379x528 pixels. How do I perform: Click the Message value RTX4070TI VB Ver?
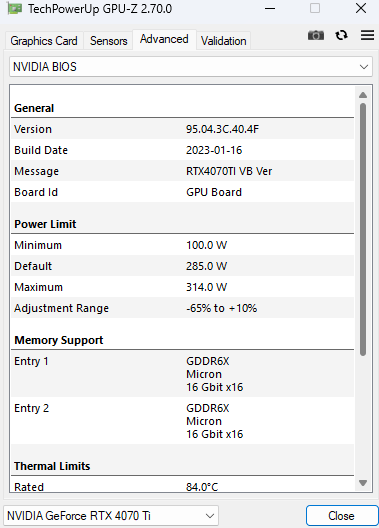(x=229, y=171)
